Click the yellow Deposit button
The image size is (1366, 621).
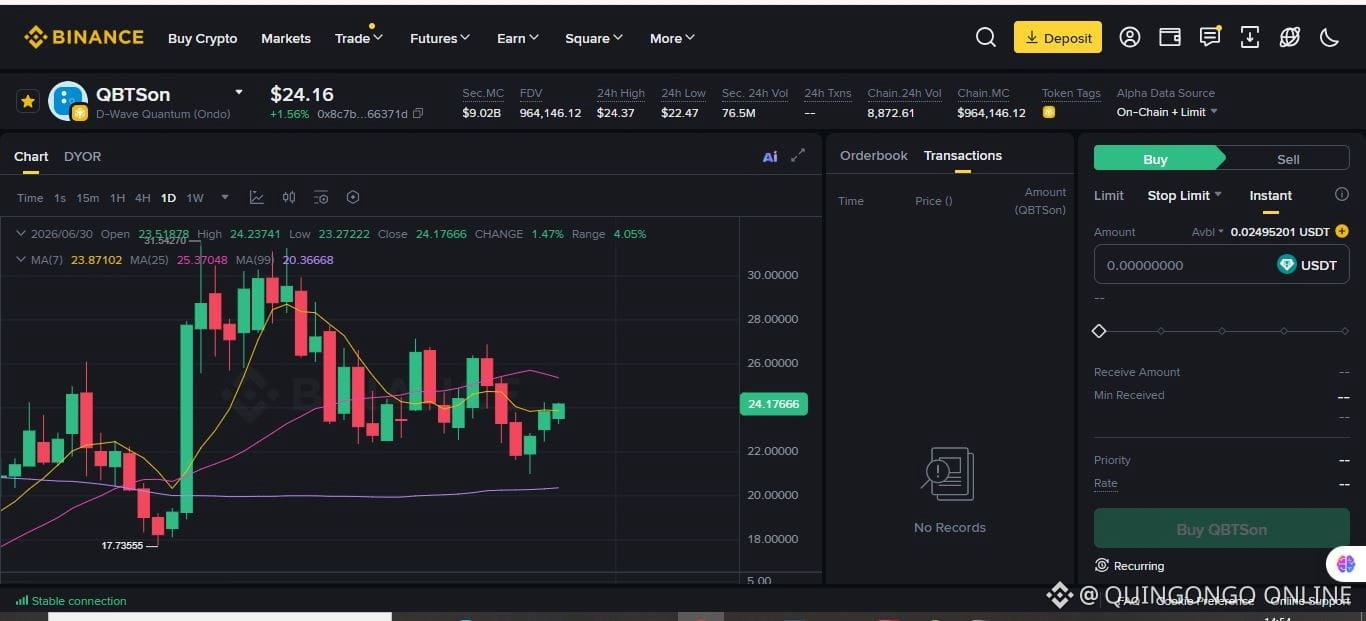[1058, 38]
